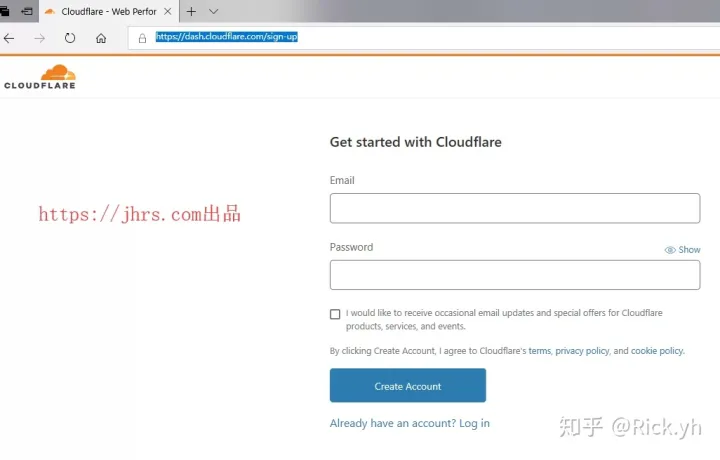
Task: Click the browser forward arrow
Action: pyautogui.click(x=39, y=38)
